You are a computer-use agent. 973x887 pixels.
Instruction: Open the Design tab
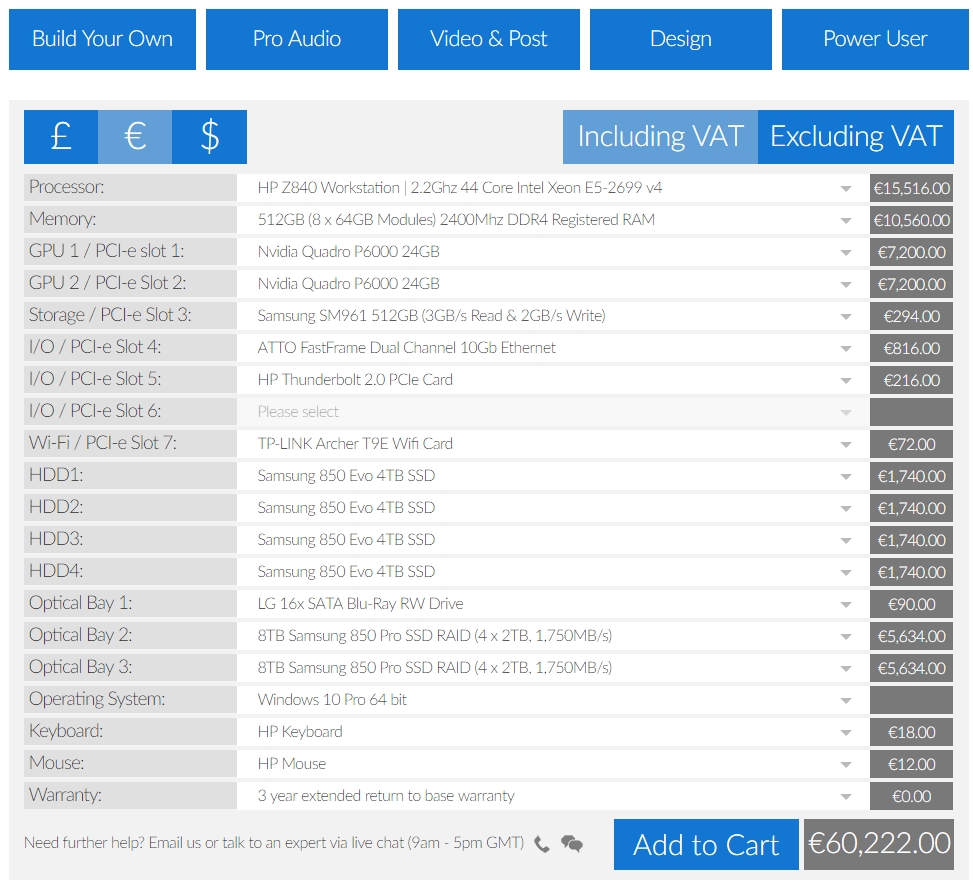coord(681,39)
